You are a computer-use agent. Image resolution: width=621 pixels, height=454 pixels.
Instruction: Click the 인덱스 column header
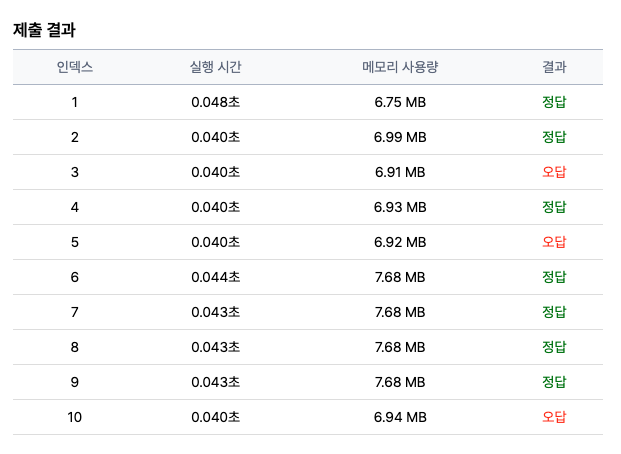(x=75, y=67)
